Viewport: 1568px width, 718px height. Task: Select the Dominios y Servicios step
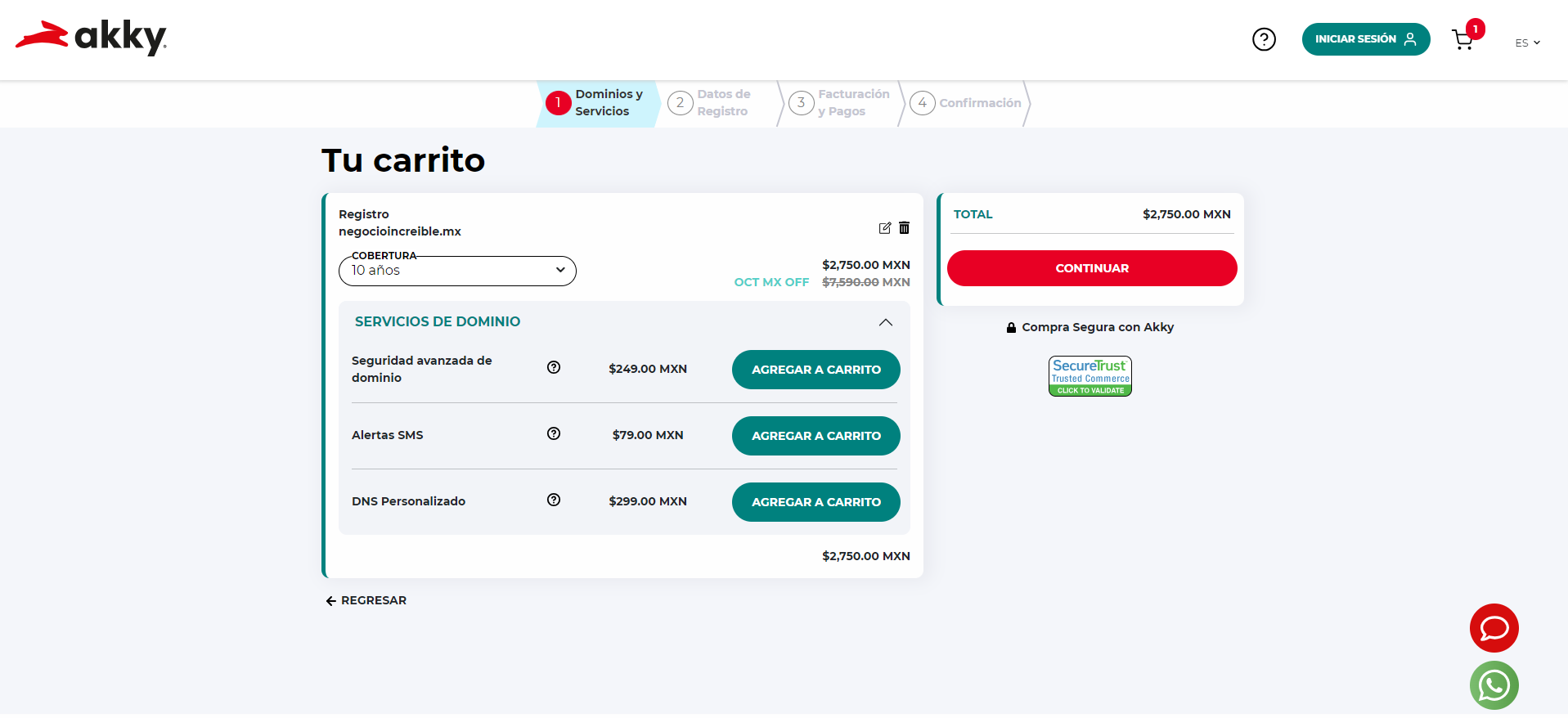[x=597, y=103]
